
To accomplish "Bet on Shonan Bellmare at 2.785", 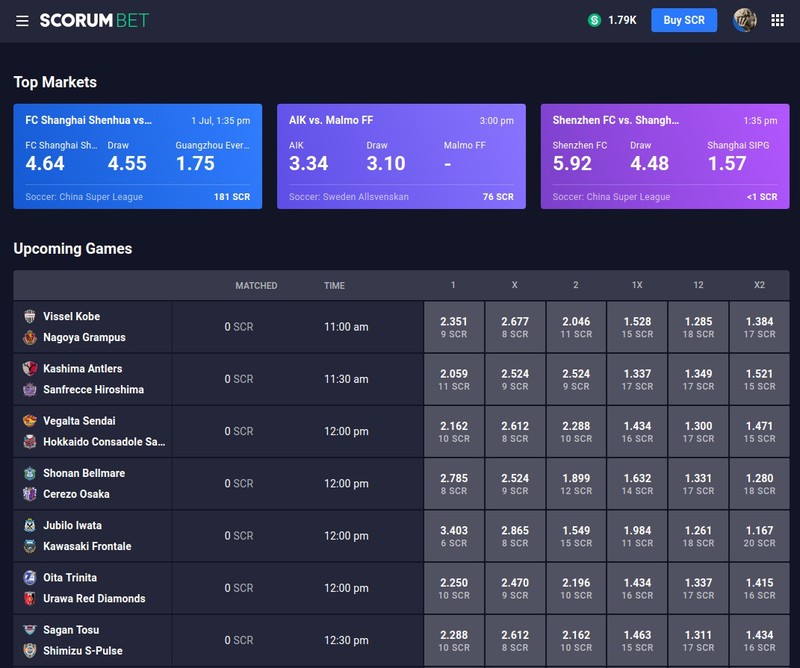I will [x=454, y=484].
